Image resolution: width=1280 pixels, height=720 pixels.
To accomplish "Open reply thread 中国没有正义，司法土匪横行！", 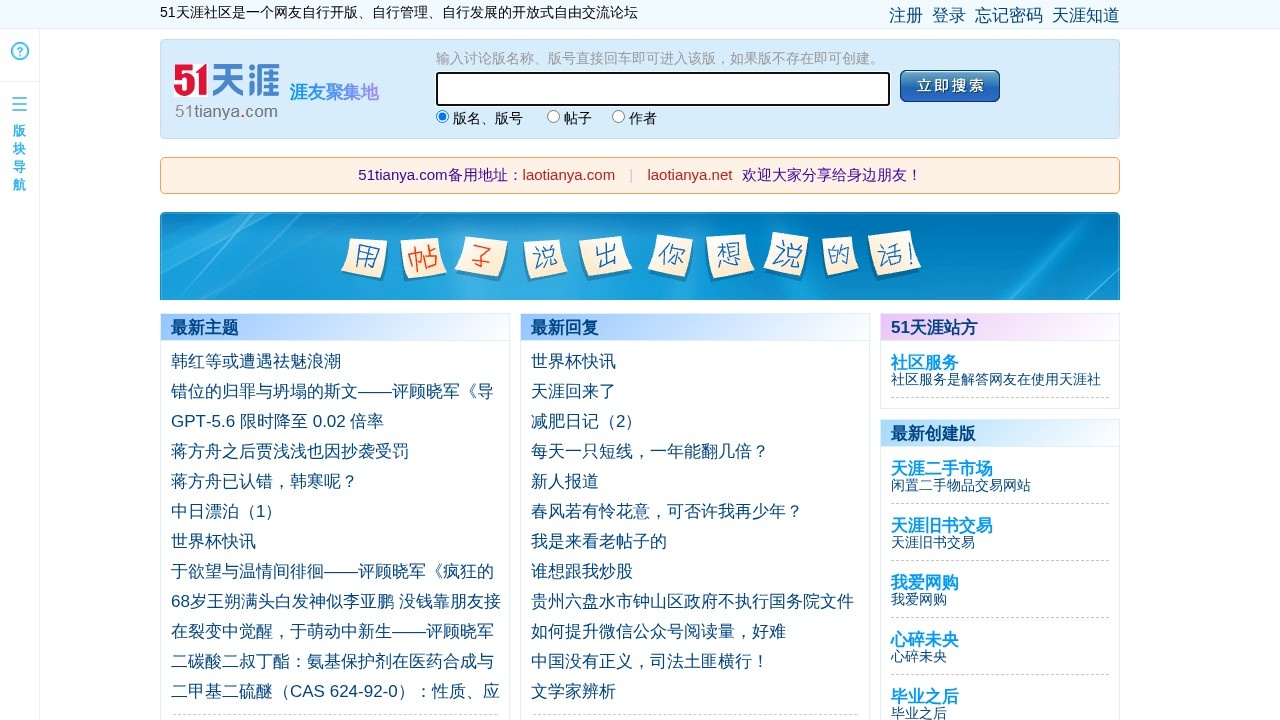I will 649,661.
